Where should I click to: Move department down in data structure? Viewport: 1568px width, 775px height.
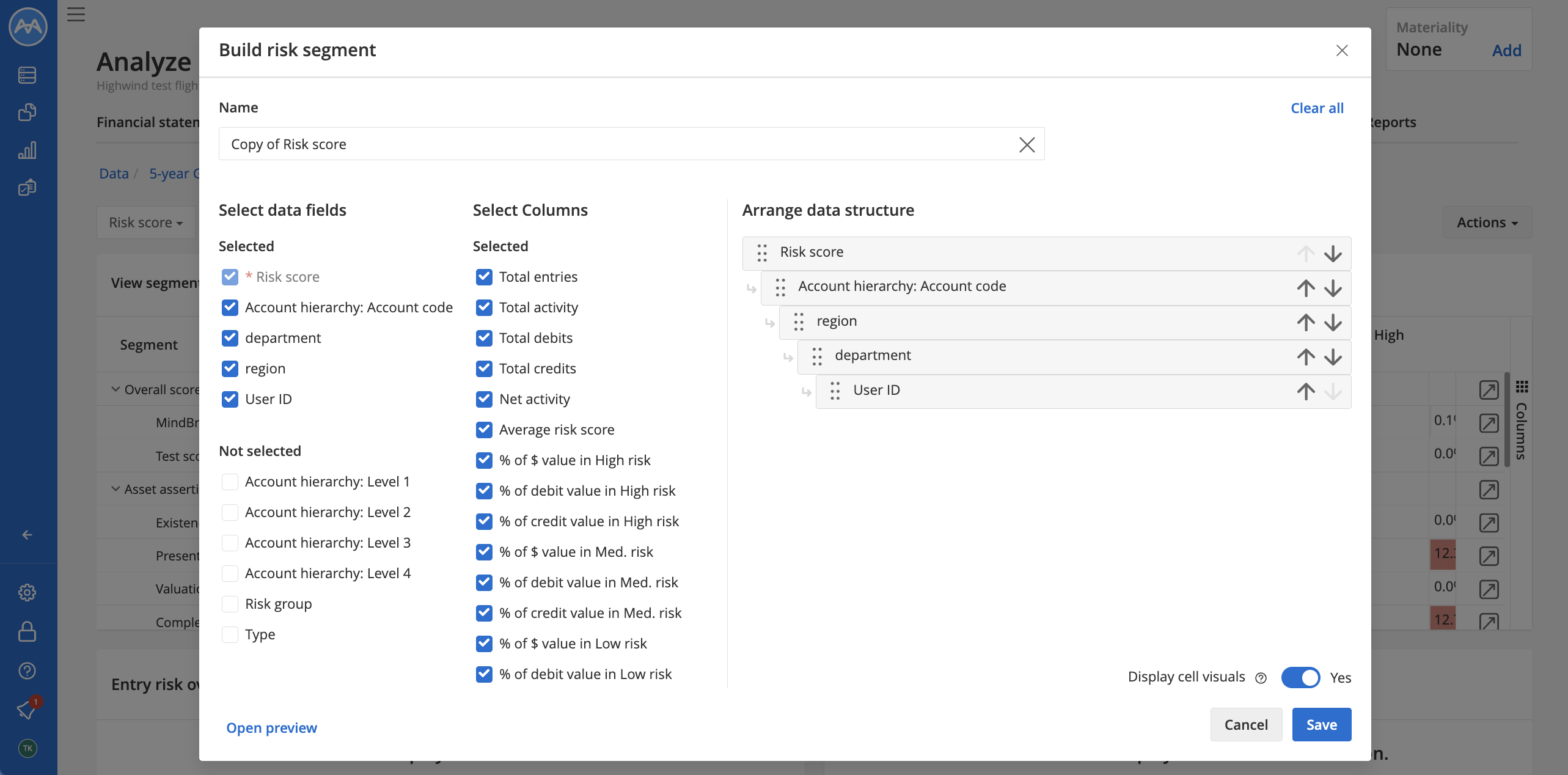(x=1333, y=357)
